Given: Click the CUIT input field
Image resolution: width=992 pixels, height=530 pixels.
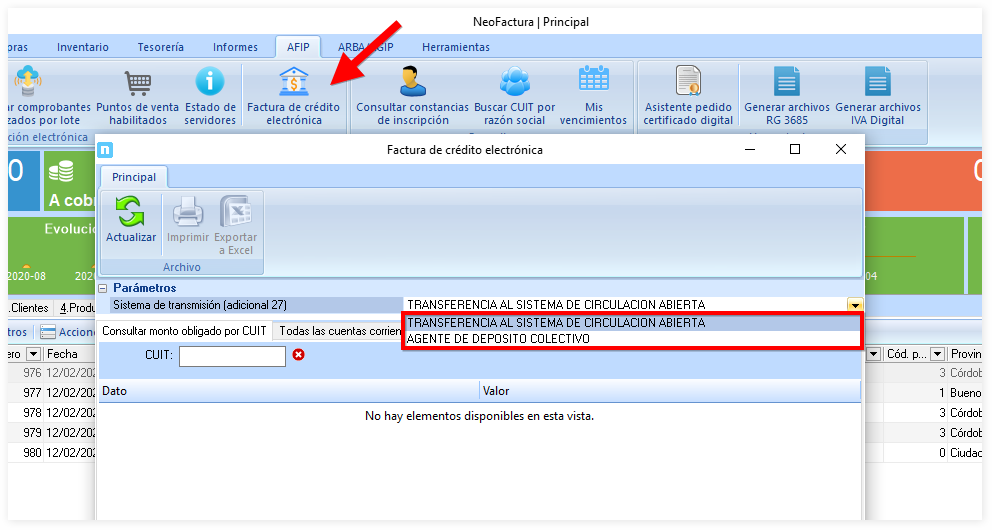Looking at the screenshot, I should [x=232, y=356].
